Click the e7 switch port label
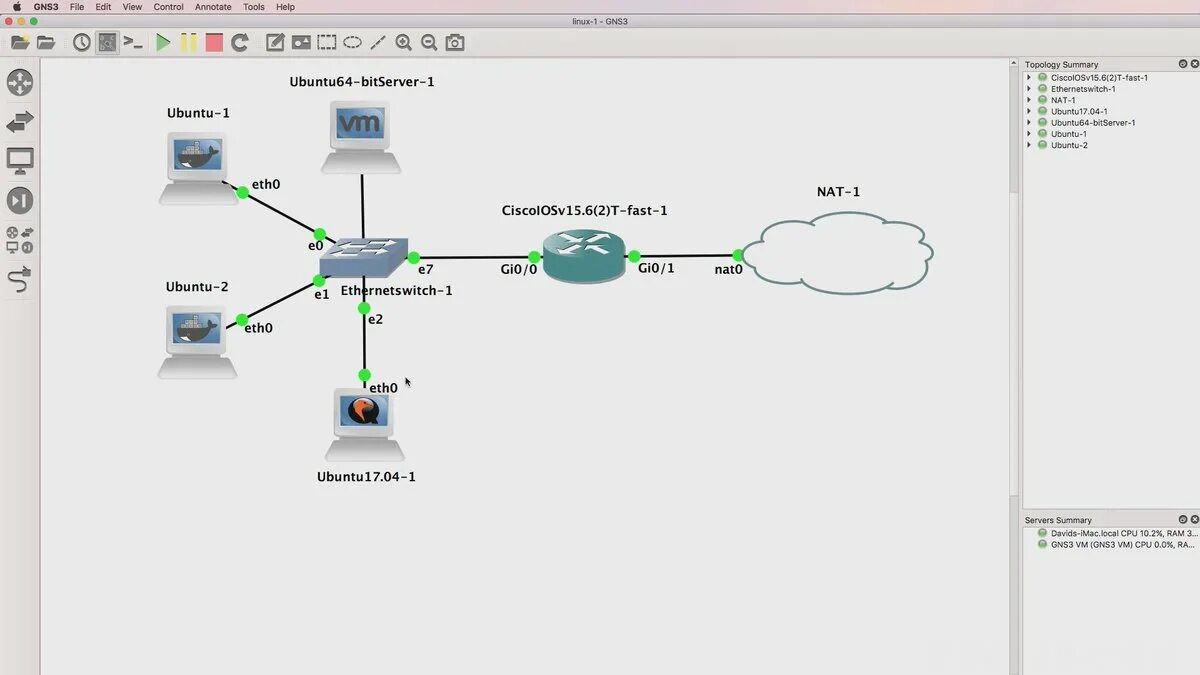This screenshot has width=1200, height=675. coord(425,269)
